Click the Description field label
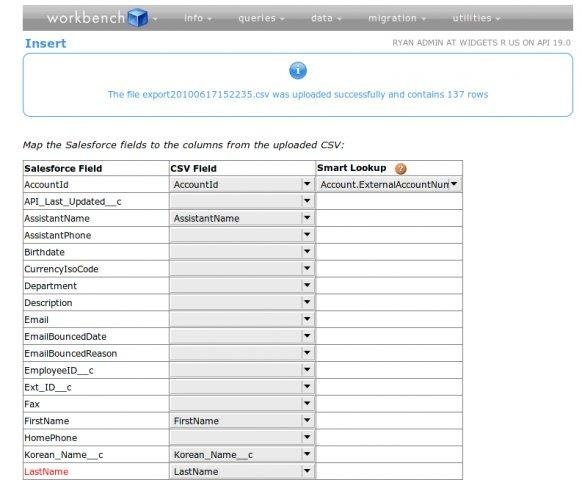Screen dimensions: 582x480 pos(48,303)
